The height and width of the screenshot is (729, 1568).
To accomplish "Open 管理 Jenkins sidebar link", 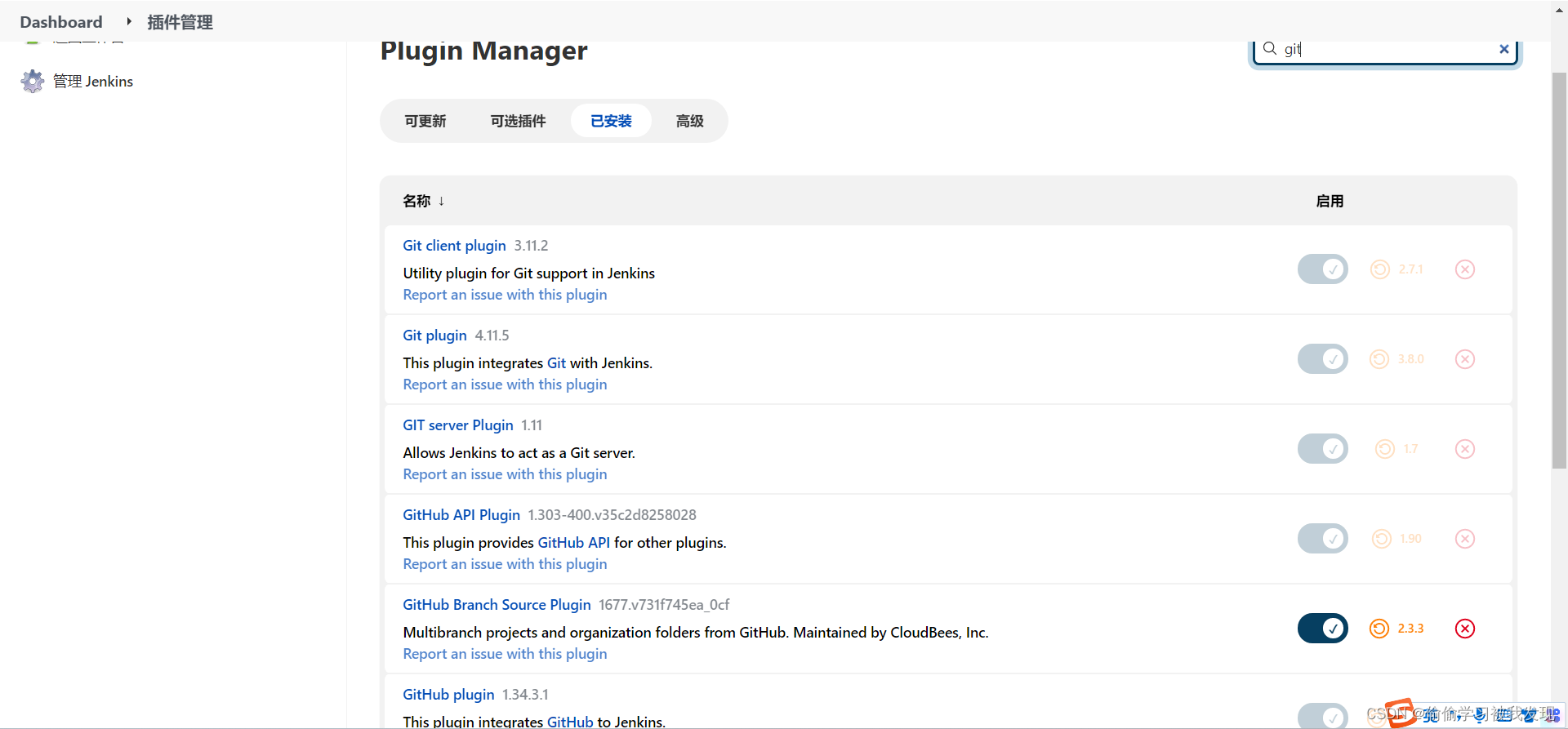I will (x=93, y=81).
